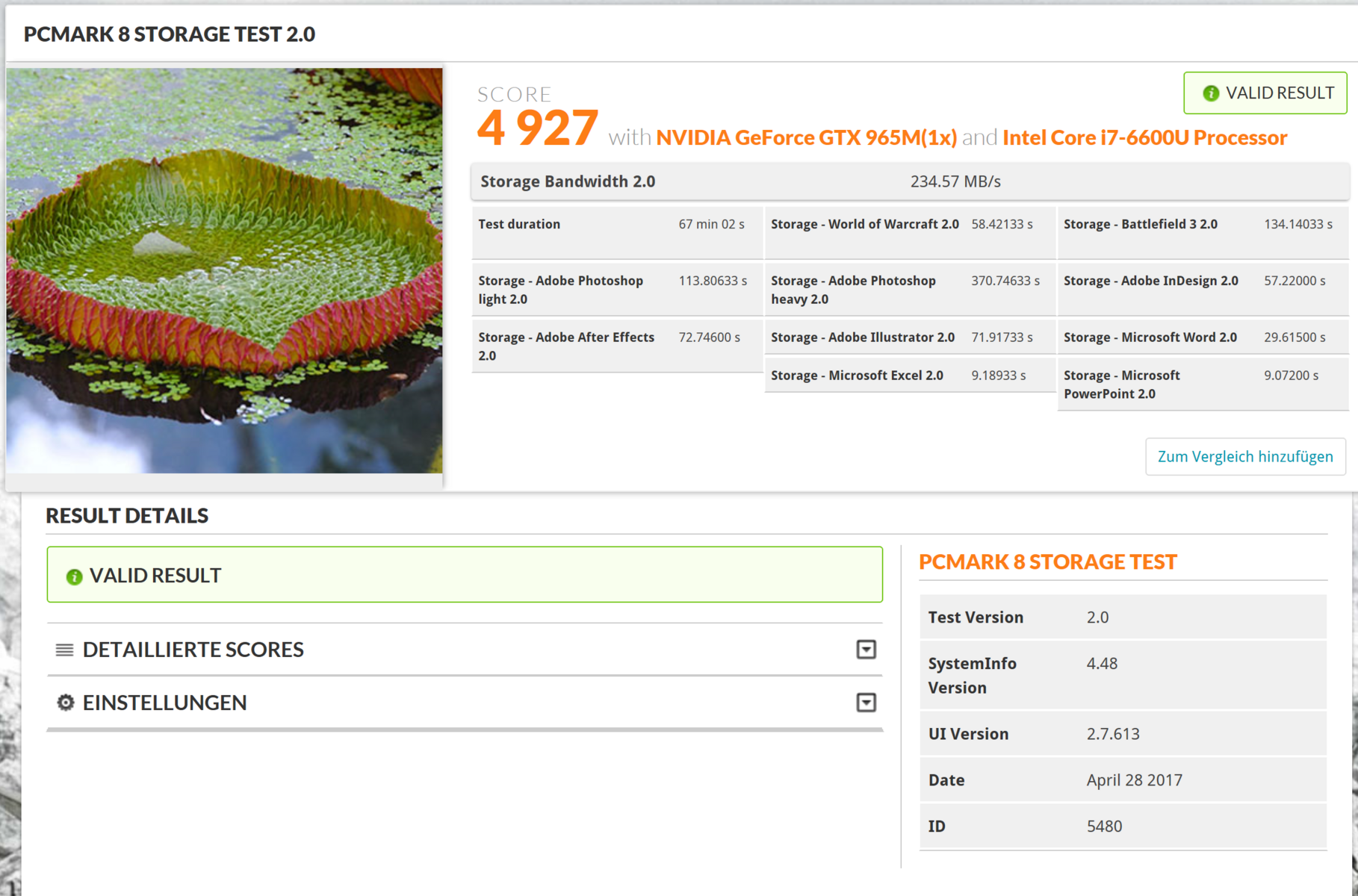Click the PCMARK 8 STORAGE TEST 2.0 page title
Screen dimensions: 1358x896
click(170, 34)
